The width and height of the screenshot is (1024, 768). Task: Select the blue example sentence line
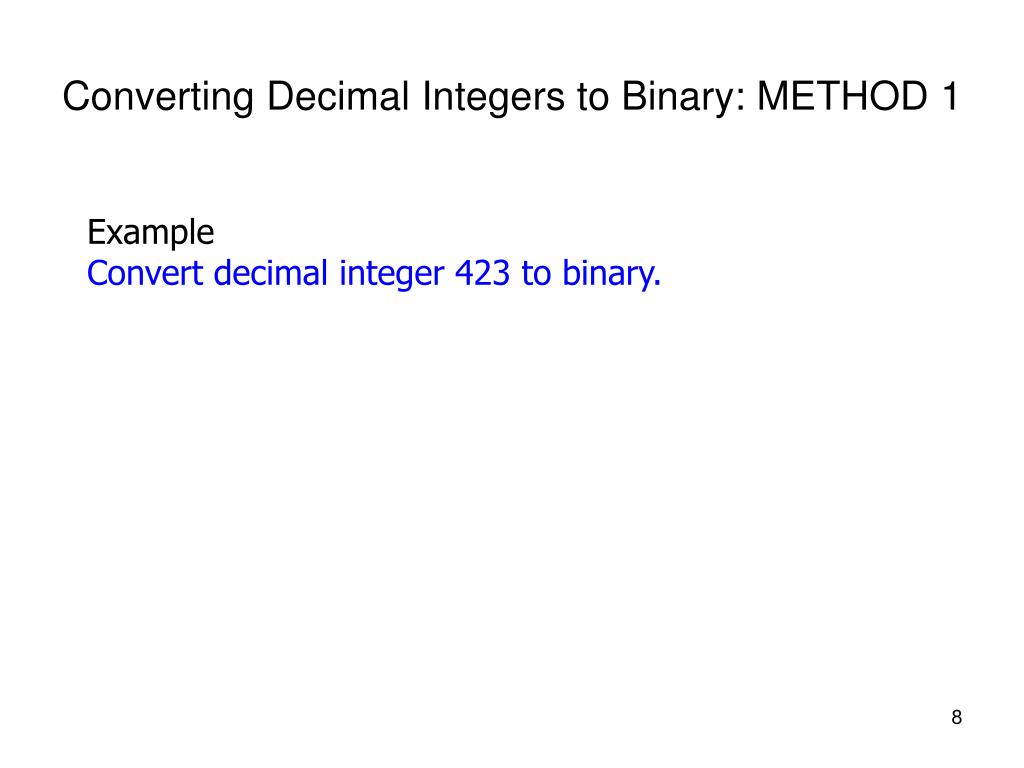tap(374, 274)
